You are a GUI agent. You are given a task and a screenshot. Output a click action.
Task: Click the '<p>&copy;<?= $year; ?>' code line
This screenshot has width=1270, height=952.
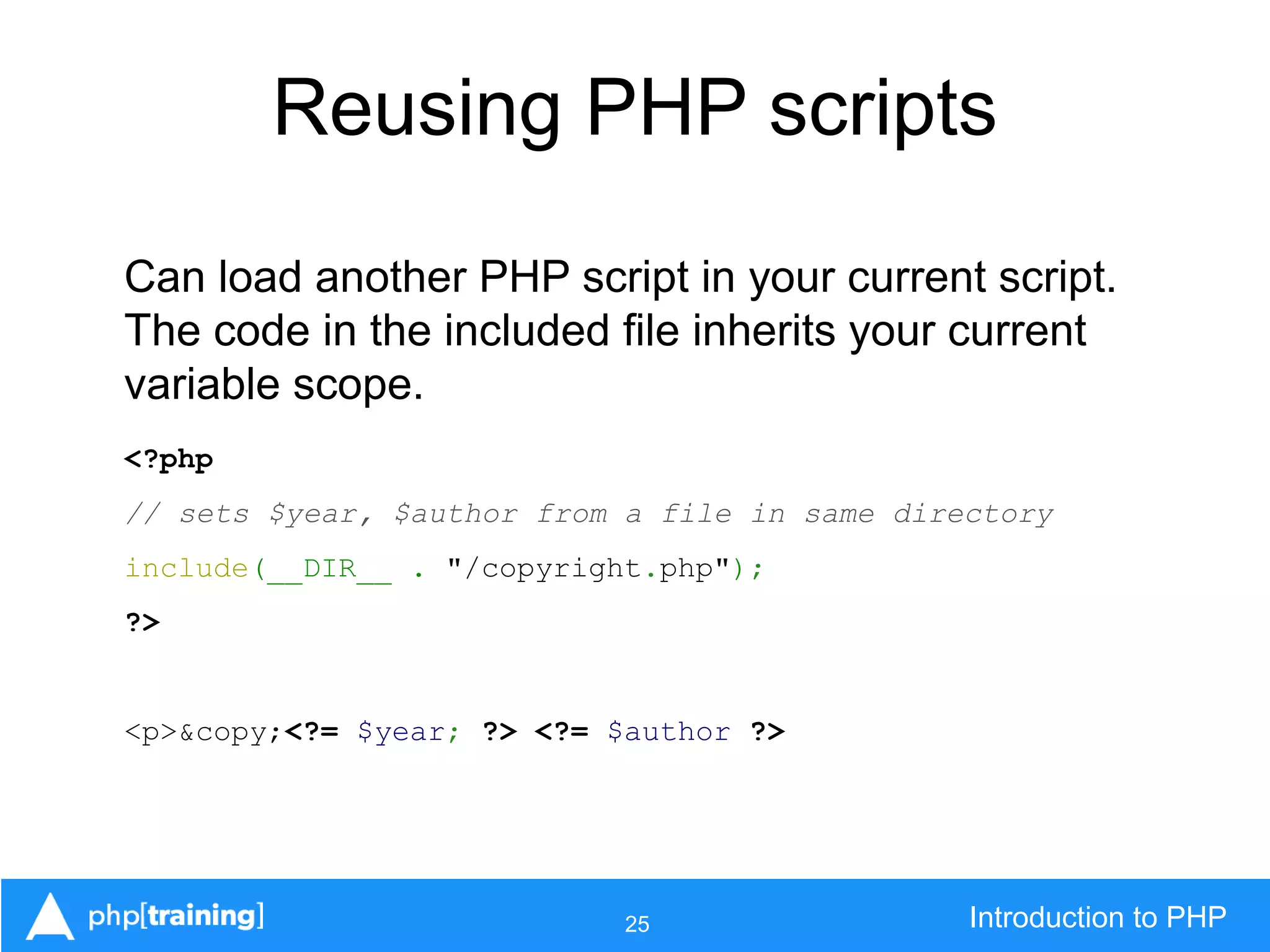(455, 733)
